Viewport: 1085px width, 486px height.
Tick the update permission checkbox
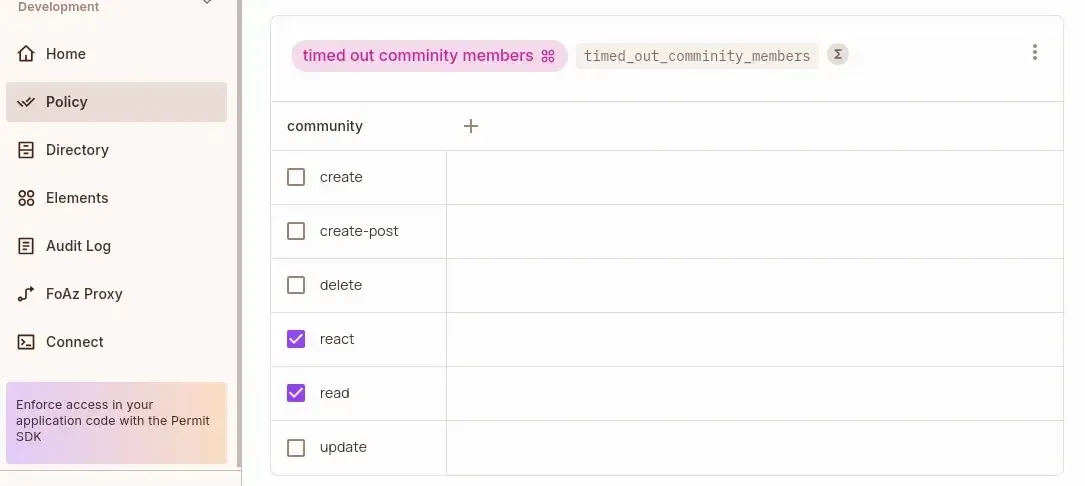(x=296, y=447)
